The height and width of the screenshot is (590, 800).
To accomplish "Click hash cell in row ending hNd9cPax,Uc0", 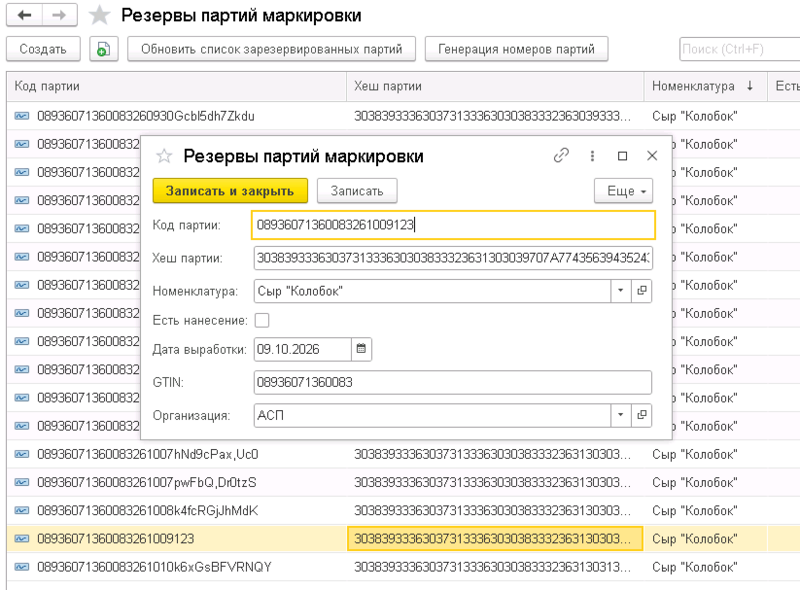I will pyautogui.click(x=495, y=454).
